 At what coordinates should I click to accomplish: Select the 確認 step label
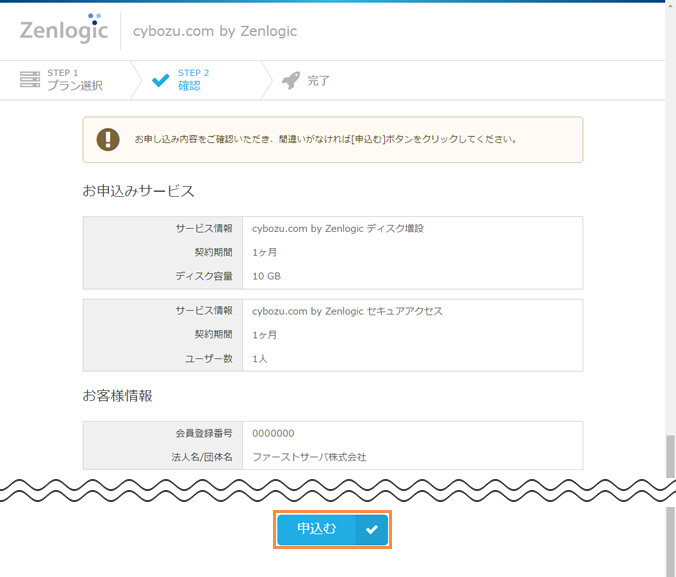click(189, 86)
